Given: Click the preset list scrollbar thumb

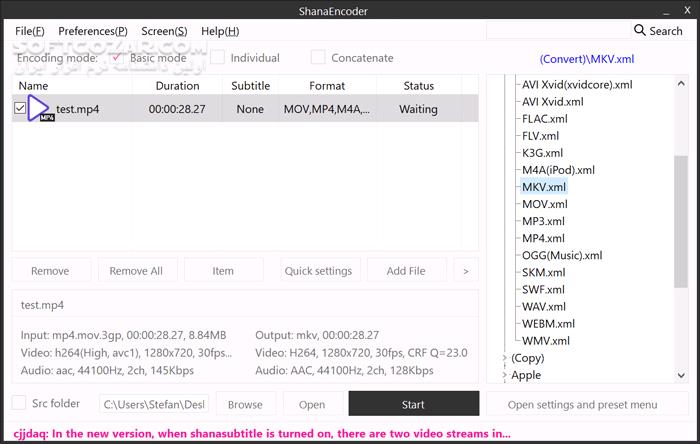Looking at the screenshot, I should pos(681,222).
